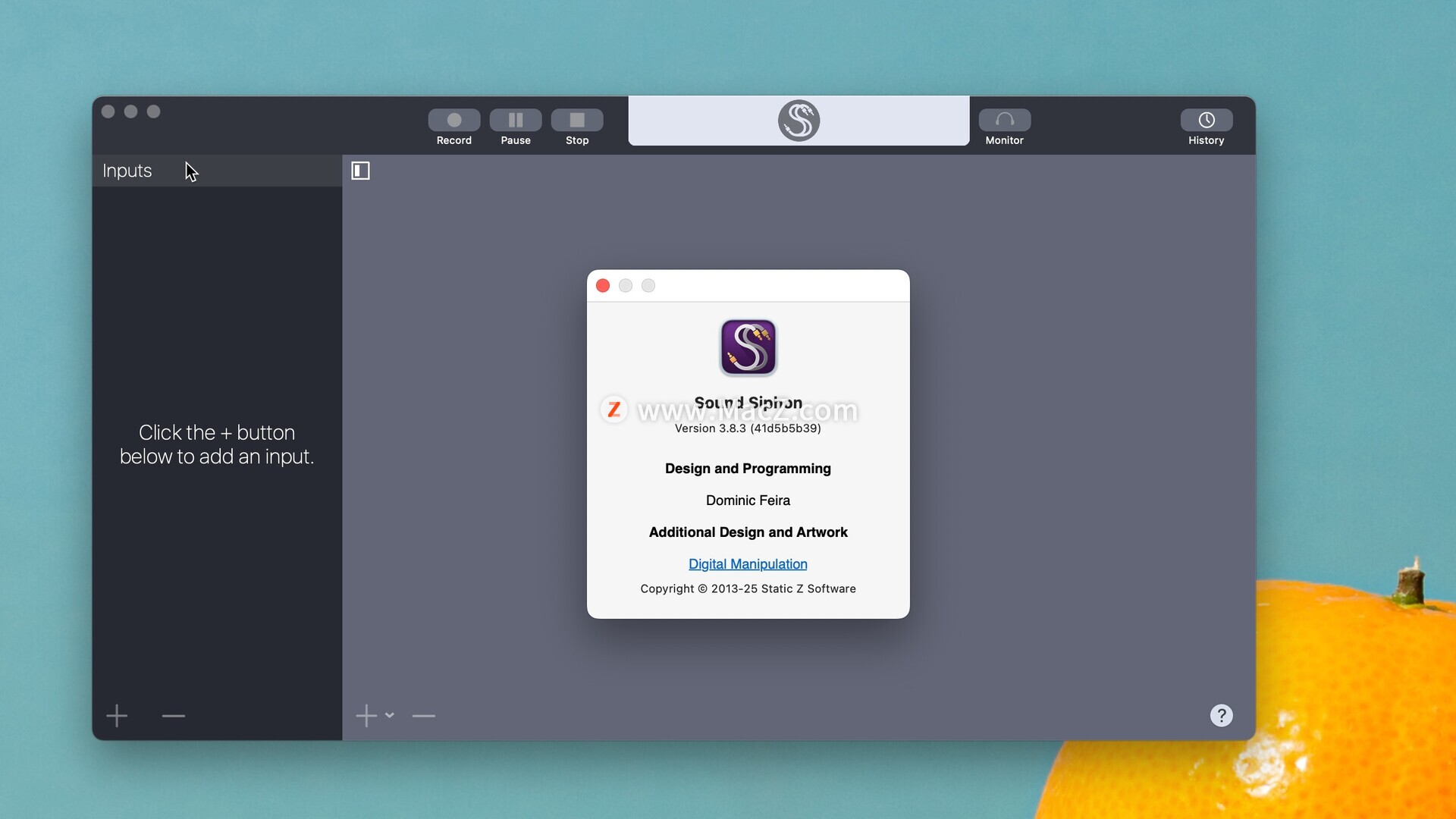This screenshot has height=819, width=1456.
Task: Add an output with the plus button
Action: [x=366, y=715]
